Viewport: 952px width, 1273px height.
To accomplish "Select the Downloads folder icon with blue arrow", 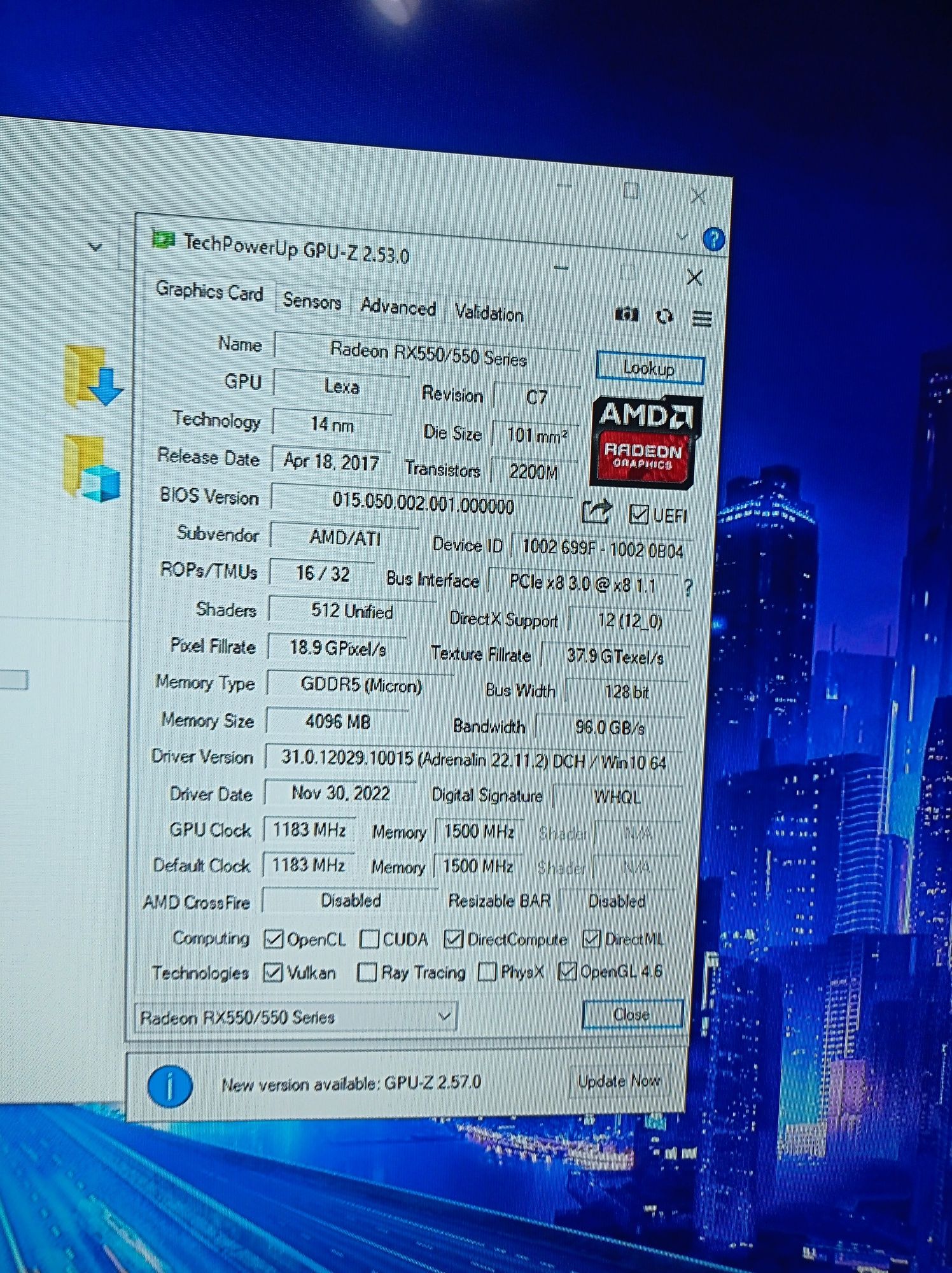I will [x=93, y=376].
